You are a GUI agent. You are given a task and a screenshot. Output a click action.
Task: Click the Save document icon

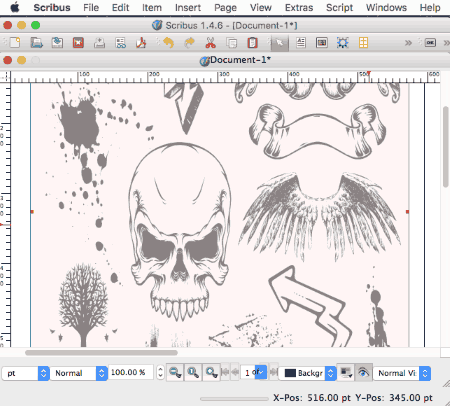(x=57, y=43)
